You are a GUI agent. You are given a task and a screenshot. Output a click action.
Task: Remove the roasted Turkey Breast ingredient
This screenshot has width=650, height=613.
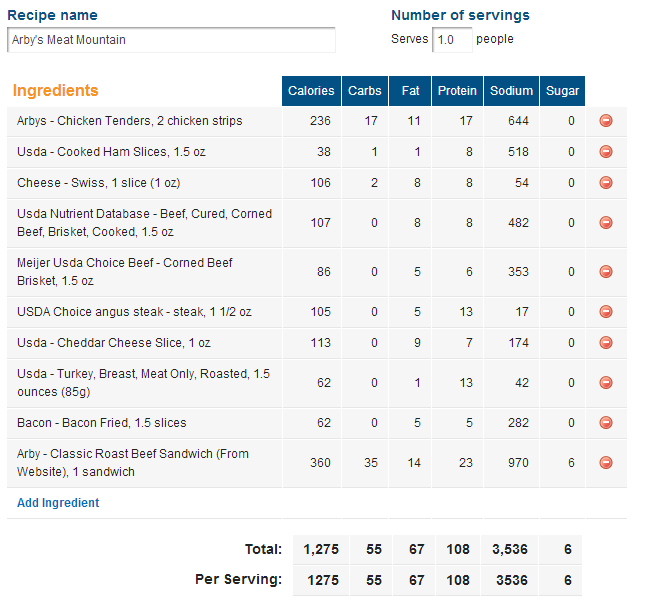click(606, 382)
